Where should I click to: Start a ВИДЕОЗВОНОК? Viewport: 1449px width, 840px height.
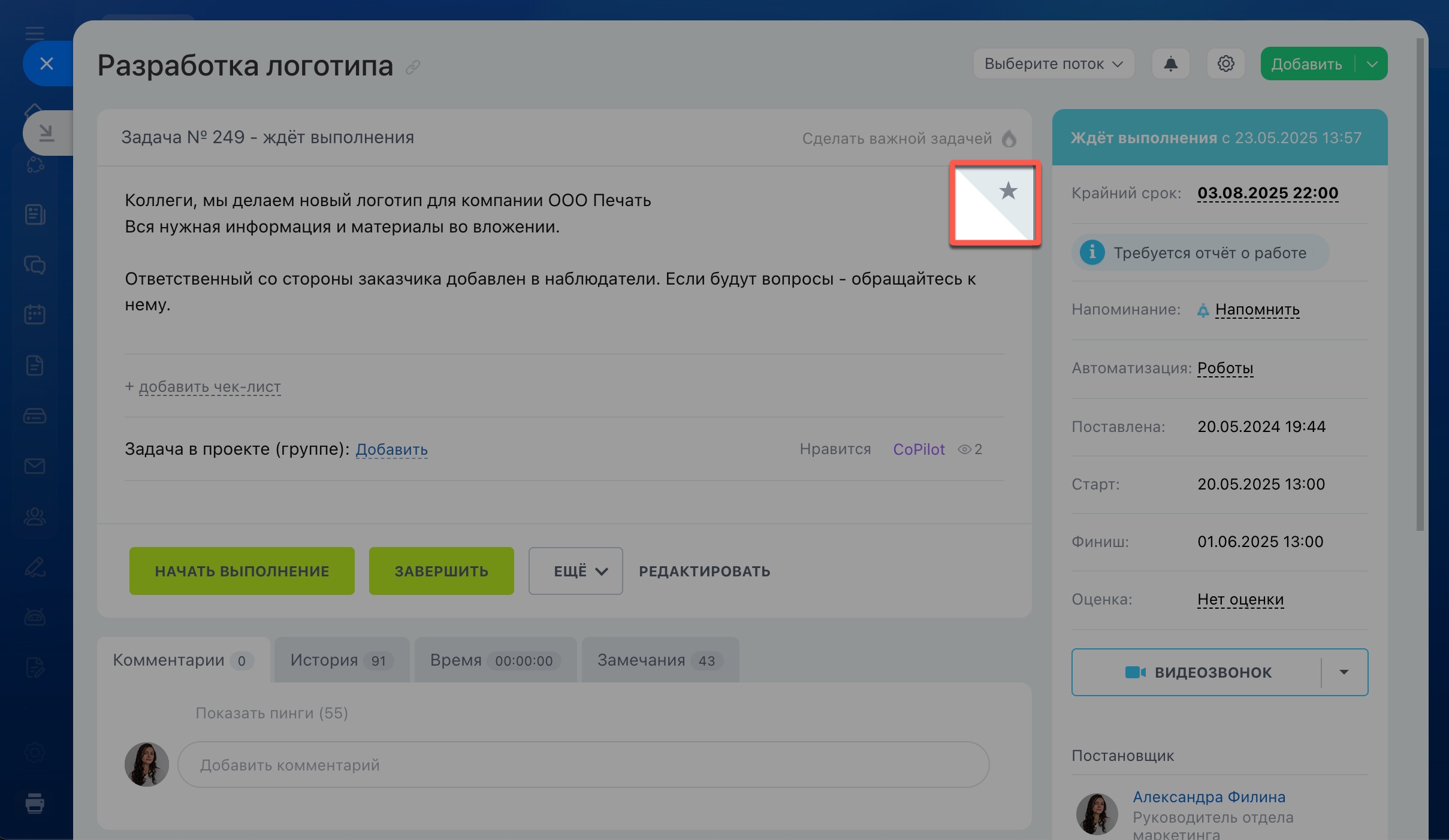[1197, 672]
